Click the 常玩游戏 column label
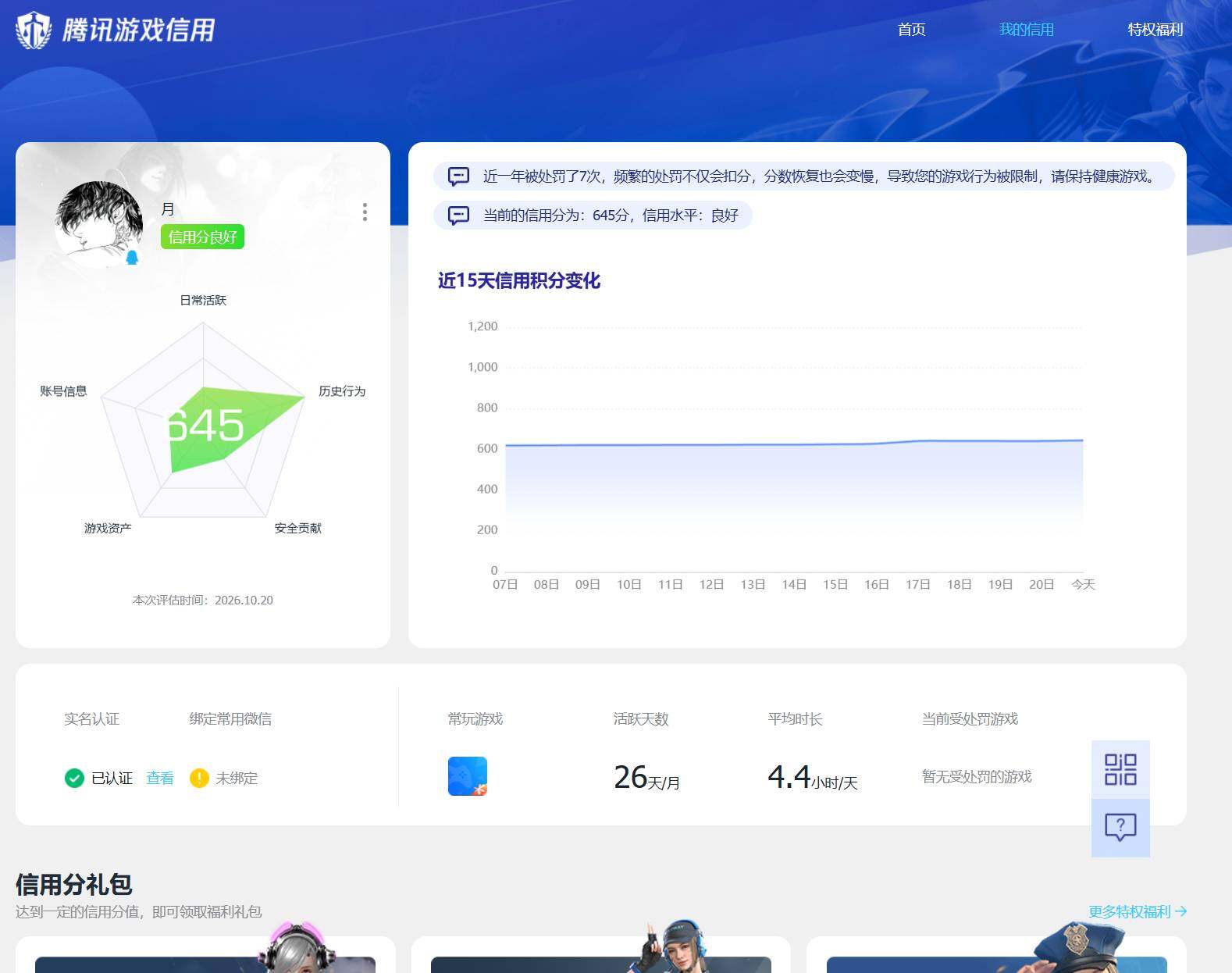Image resolution: width=1232 pixels, height=973 pixels. coord(475,718)
